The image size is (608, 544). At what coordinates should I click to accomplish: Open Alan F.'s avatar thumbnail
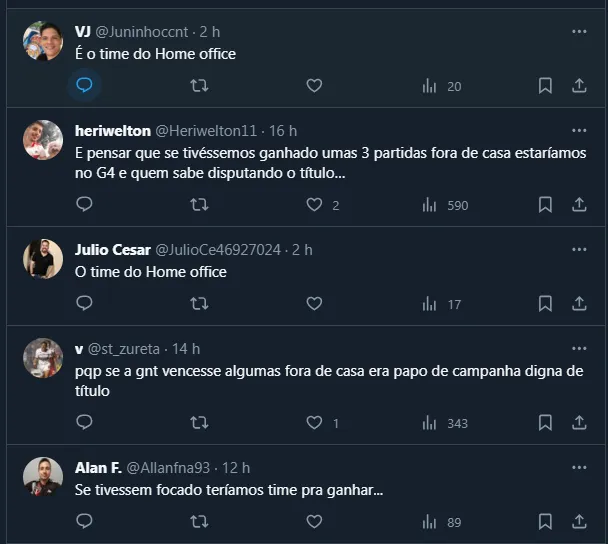pos(43,477)
